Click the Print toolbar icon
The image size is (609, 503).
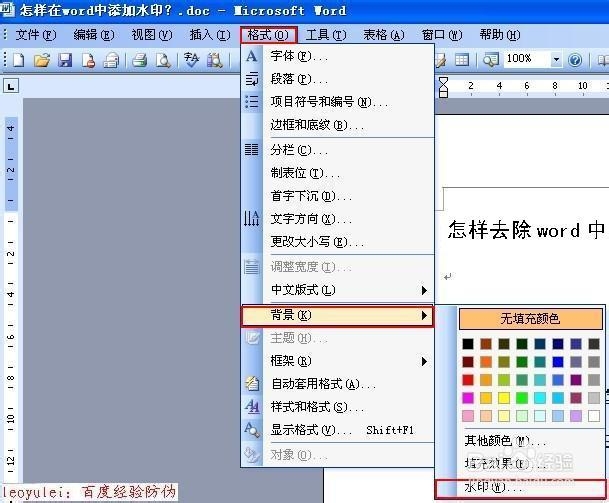tap(139, 60)
